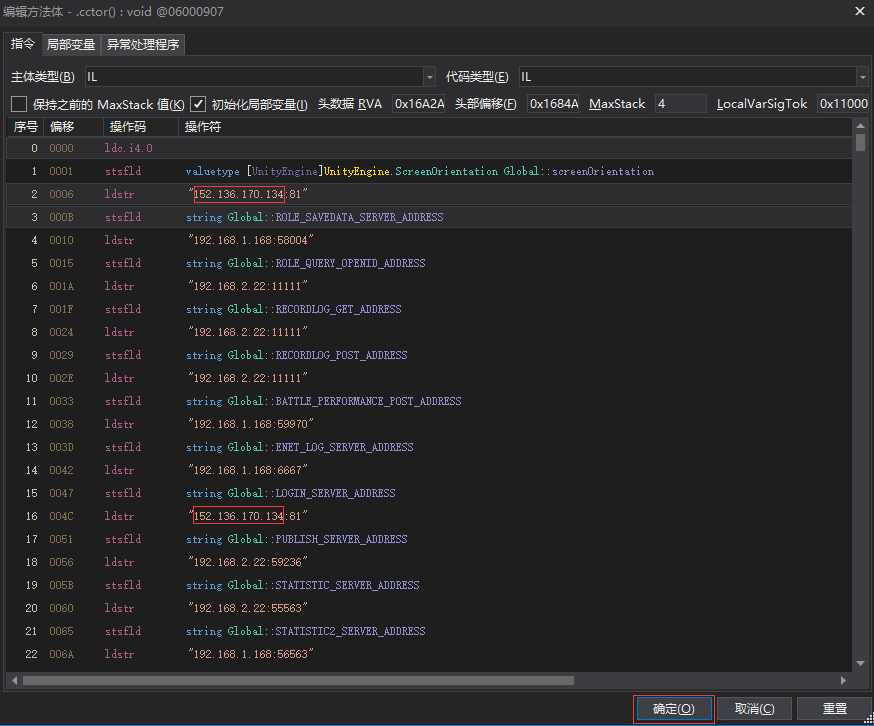Image resolution: width=874 pixels, height=726 pixels.
Task: Click the LocalVarSigTok field
Action: 842,104
